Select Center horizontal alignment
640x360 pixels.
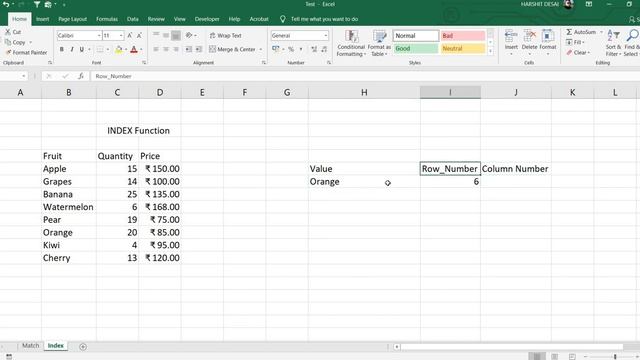(166, 49)
